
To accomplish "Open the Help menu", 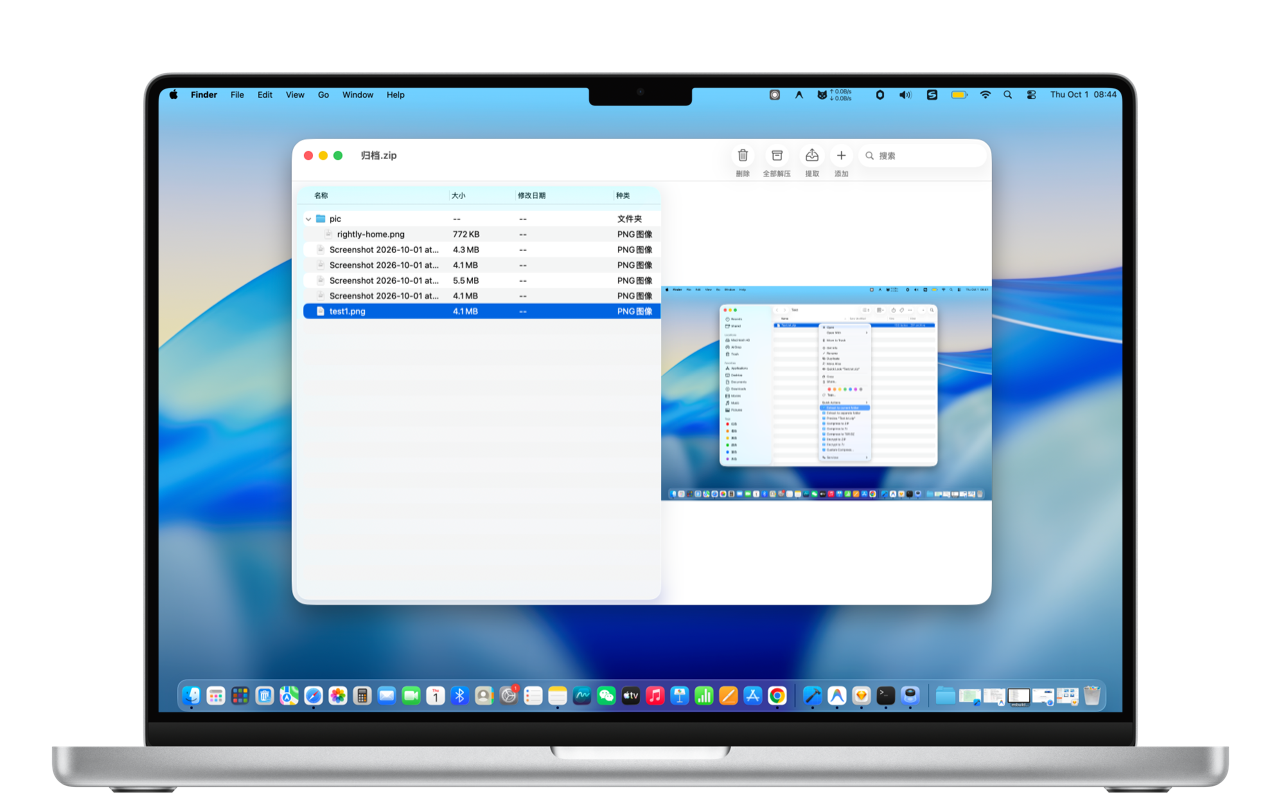I will point(396,95).
